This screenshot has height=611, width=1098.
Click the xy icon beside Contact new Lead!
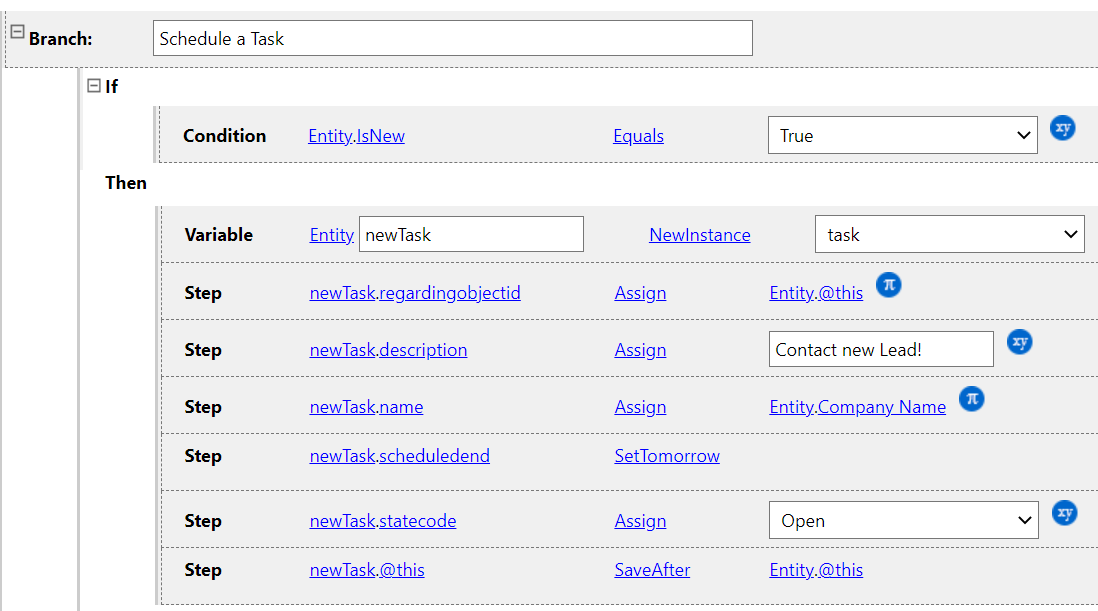(1019, 342)
